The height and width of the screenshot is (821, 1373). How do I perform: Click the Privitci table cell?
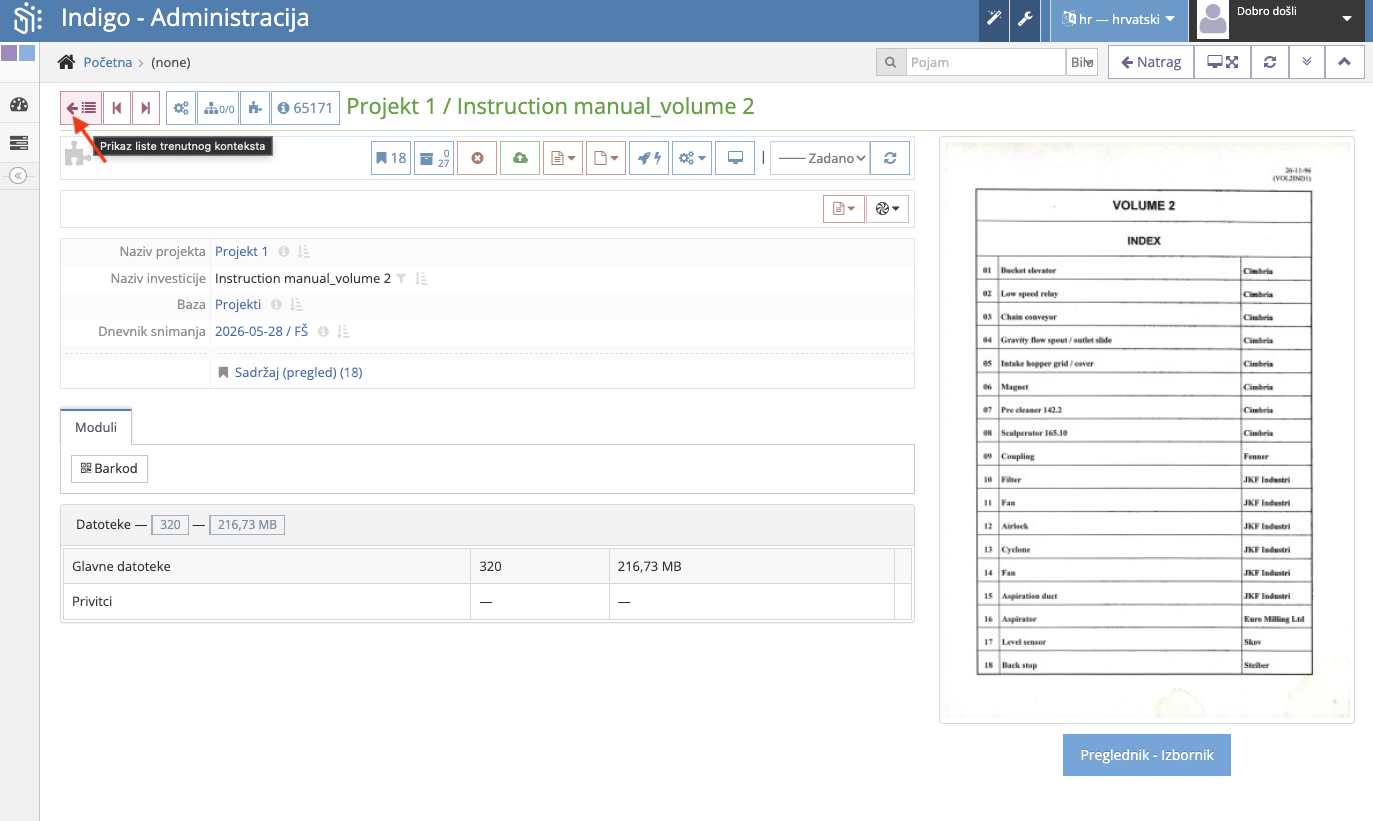pyautogui.click(x=267, y=602)
